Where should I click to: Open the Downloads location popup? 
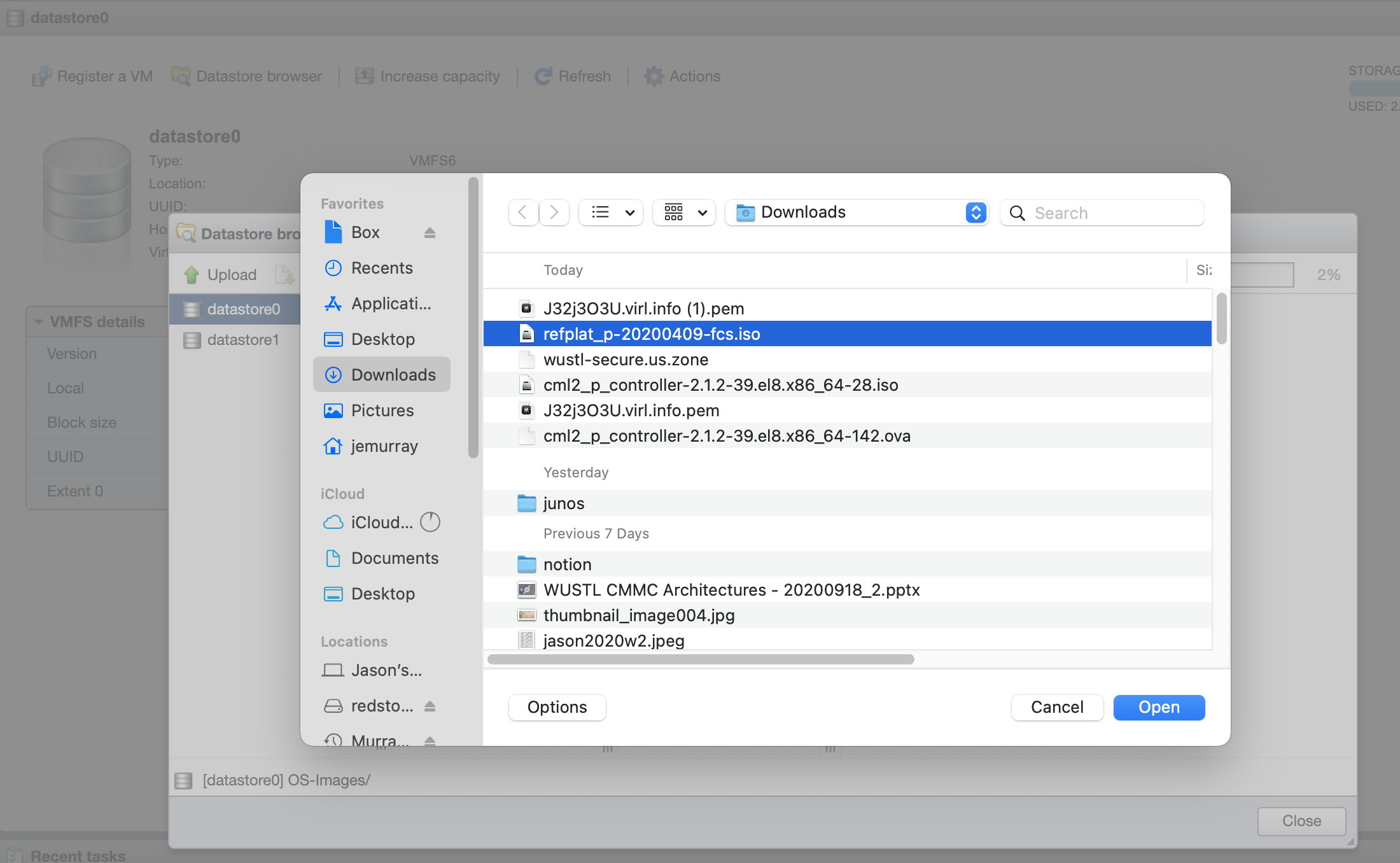(x=857, y=213)
